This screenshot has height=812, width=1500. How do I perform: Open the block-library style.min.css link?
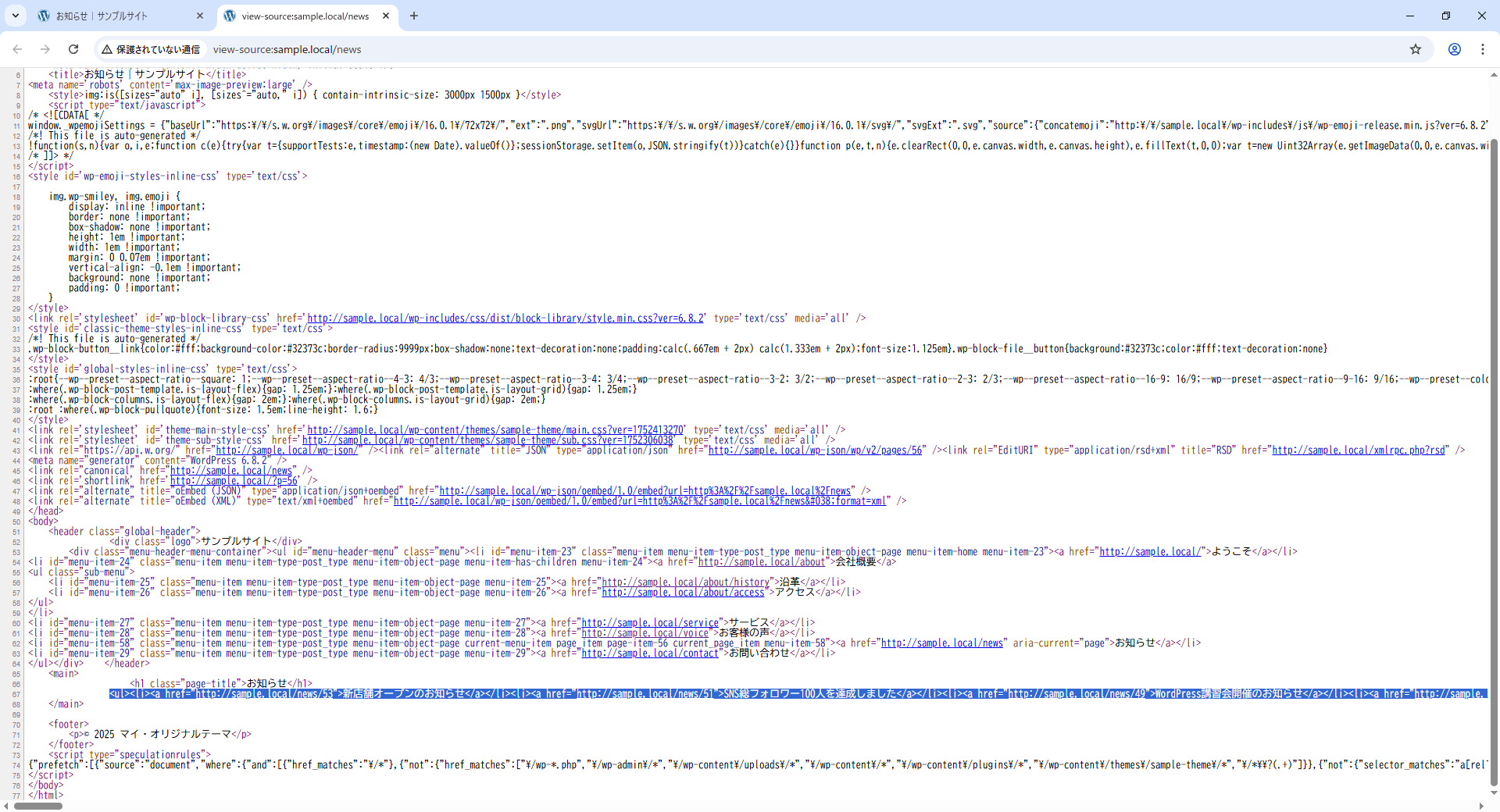[506, 319]
